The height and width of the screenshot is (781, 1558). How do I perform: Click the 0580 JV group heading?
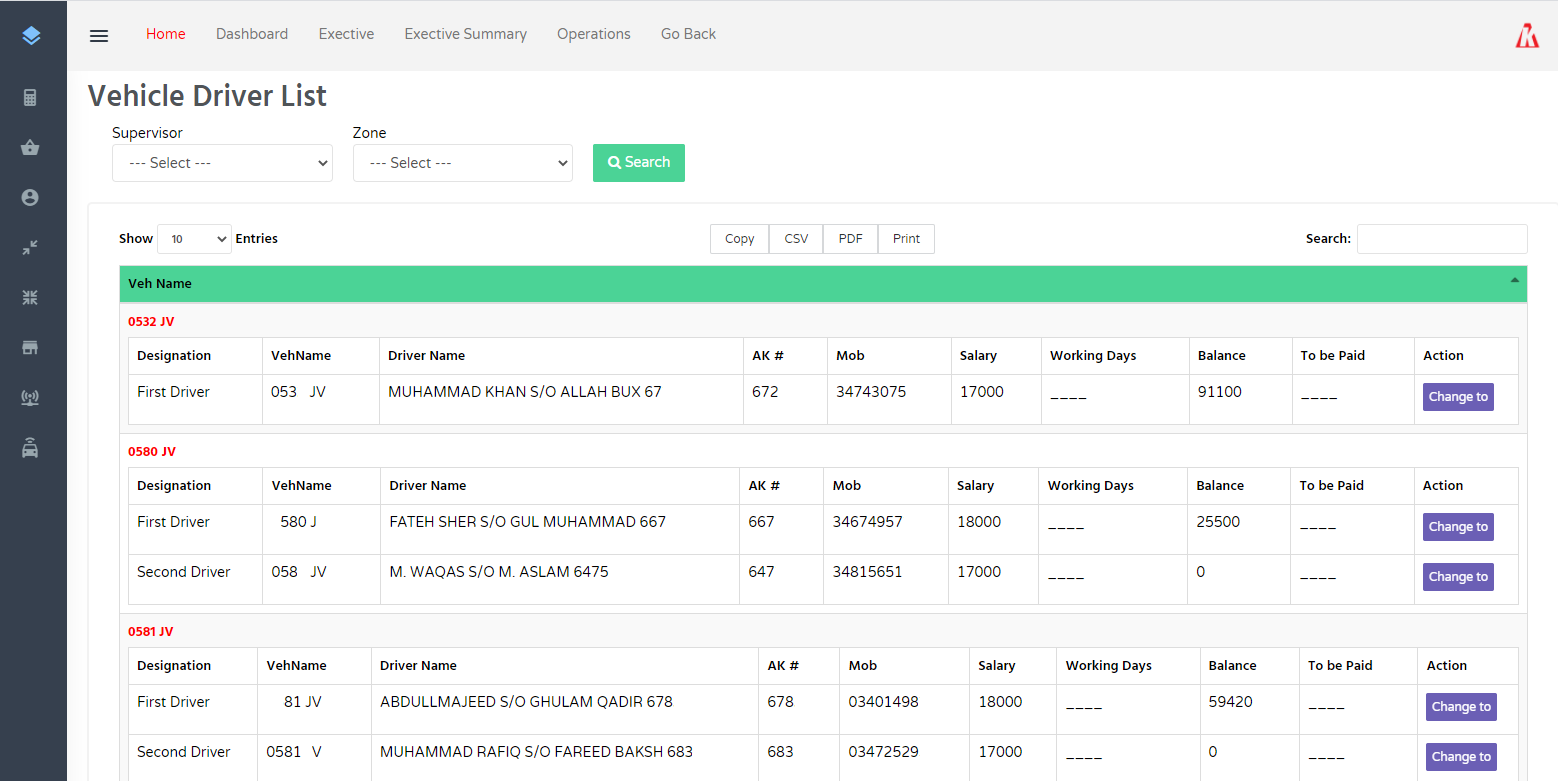(x=152, y=452)
